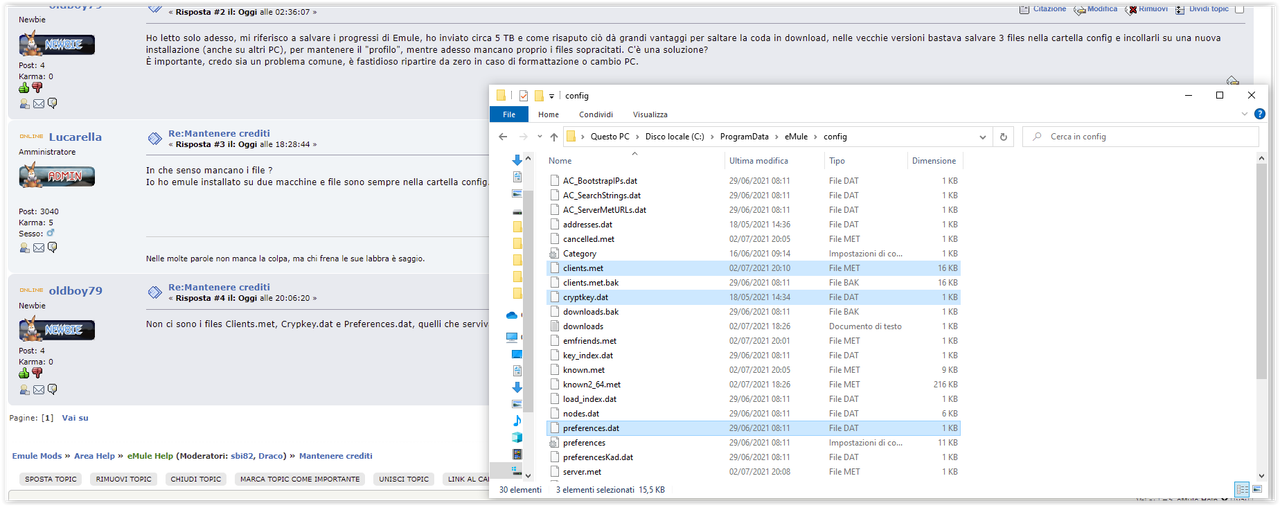
Task: Click 'Questo PC' in the address breadcrumb
Action: tap(610, 137)
